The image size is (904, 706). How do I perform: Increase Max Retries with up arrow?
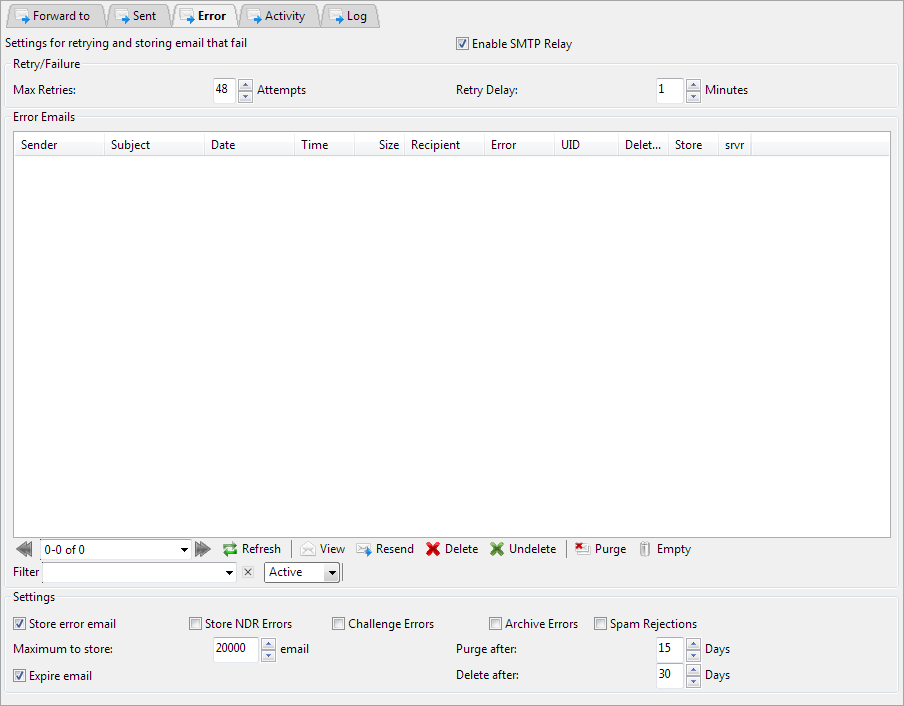click(245, 84)
